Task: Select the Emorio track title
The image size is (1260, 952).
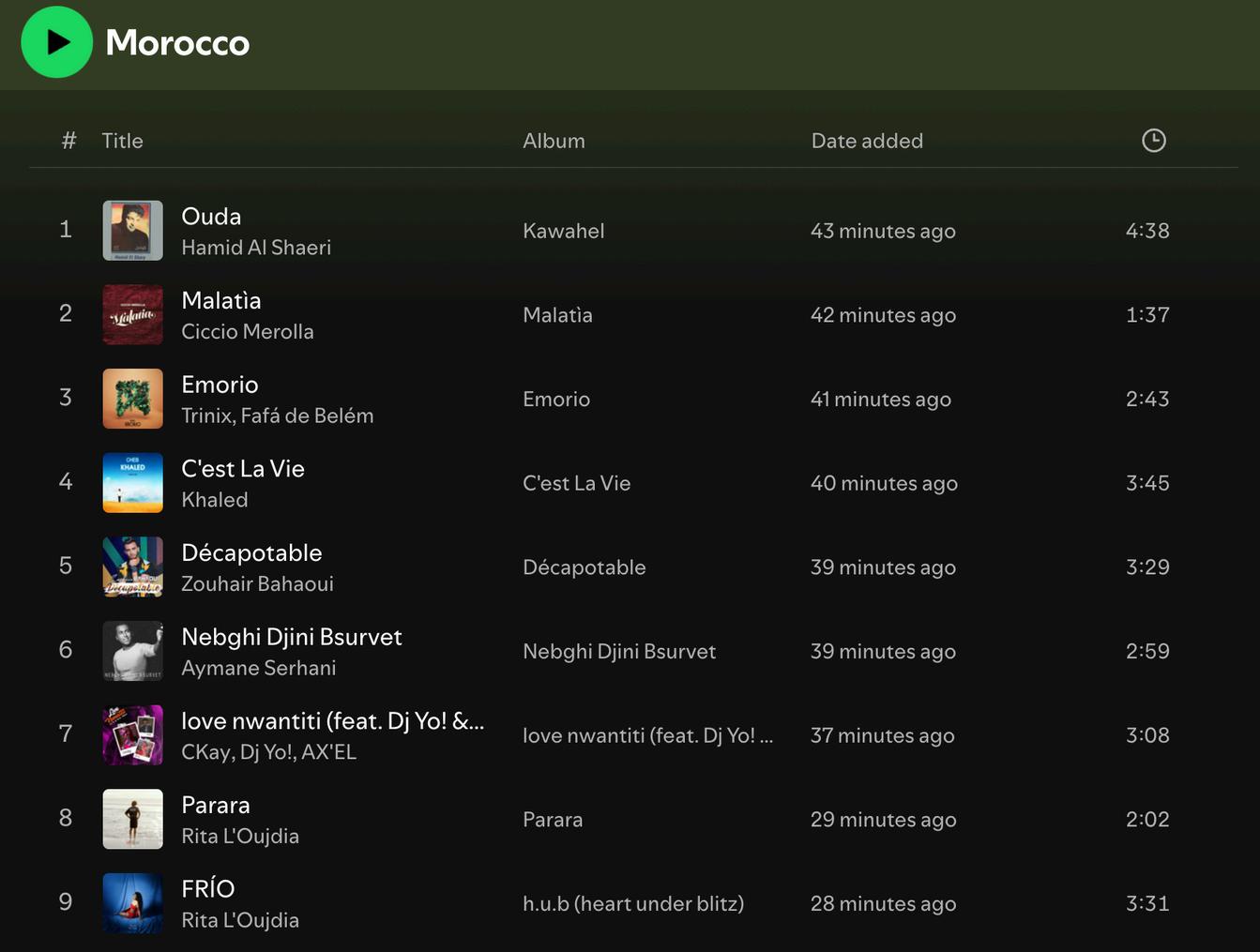Action: (x=220, y=385)
